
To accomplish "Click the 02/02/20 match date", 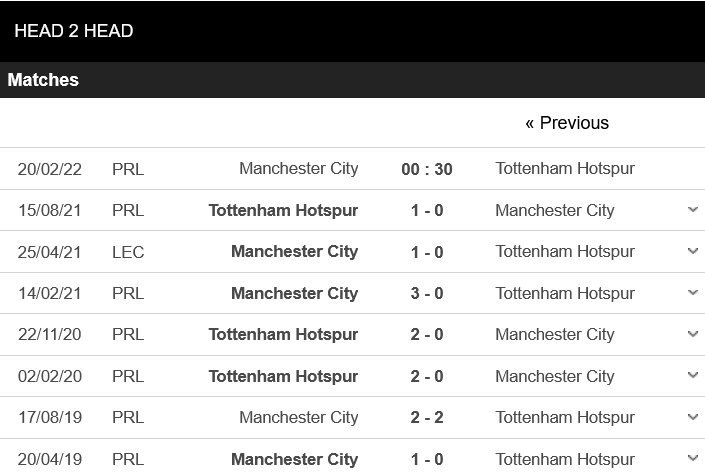I will pos(50,377).
